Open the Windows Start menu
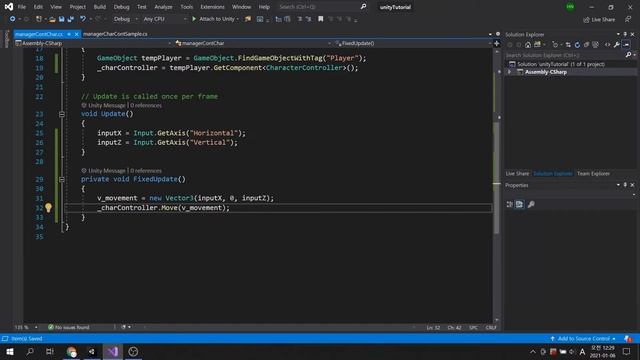 pyautogui.click(x=10, y=351)
